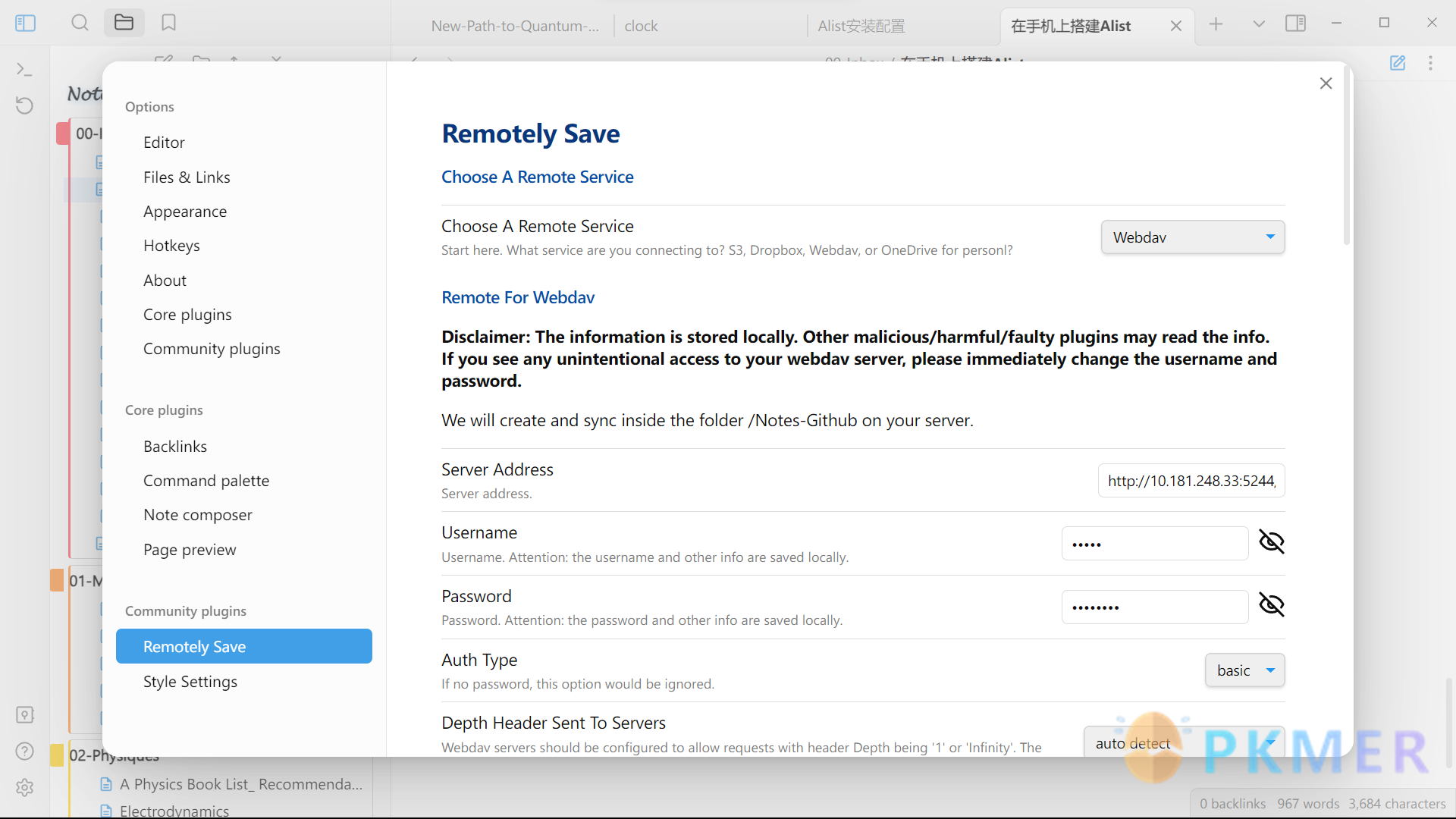Open the Choose A Remote Service dropdown
The image size is (1456, 819).
click(x=1192, y=237)
